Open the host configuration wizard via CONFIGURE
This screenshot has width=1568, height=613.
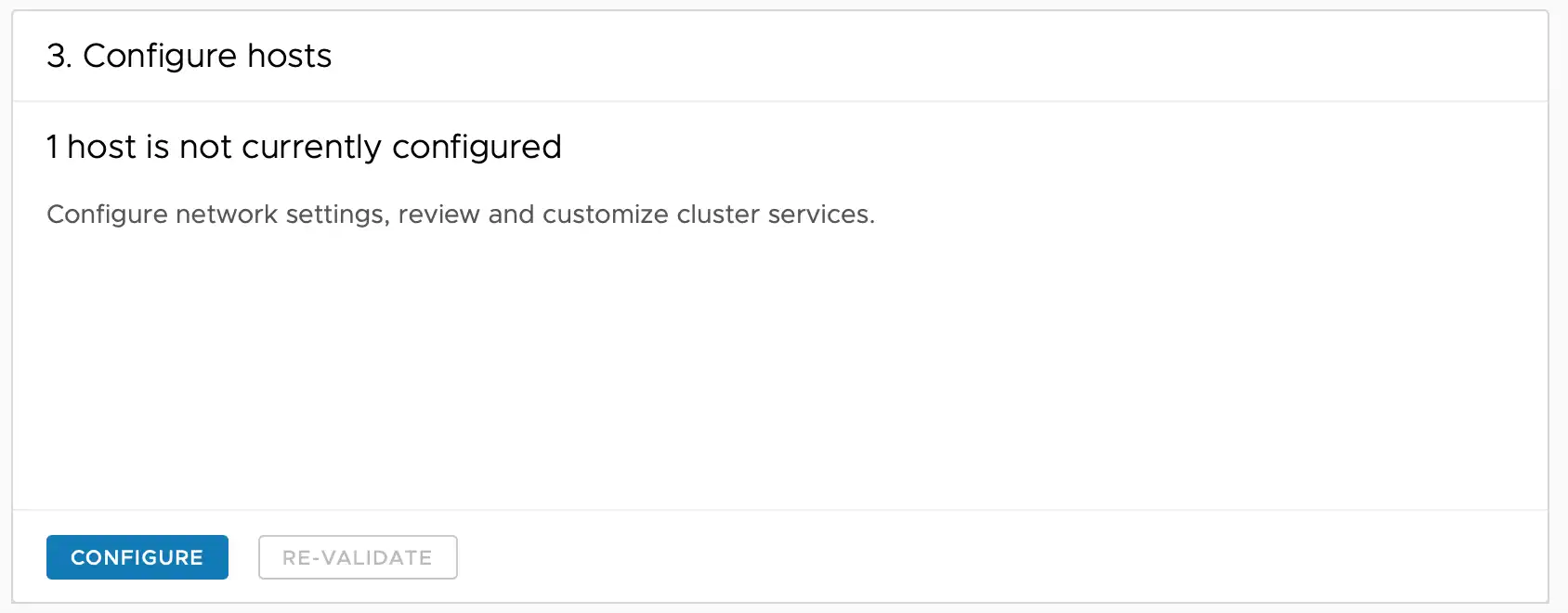point(137,557)
